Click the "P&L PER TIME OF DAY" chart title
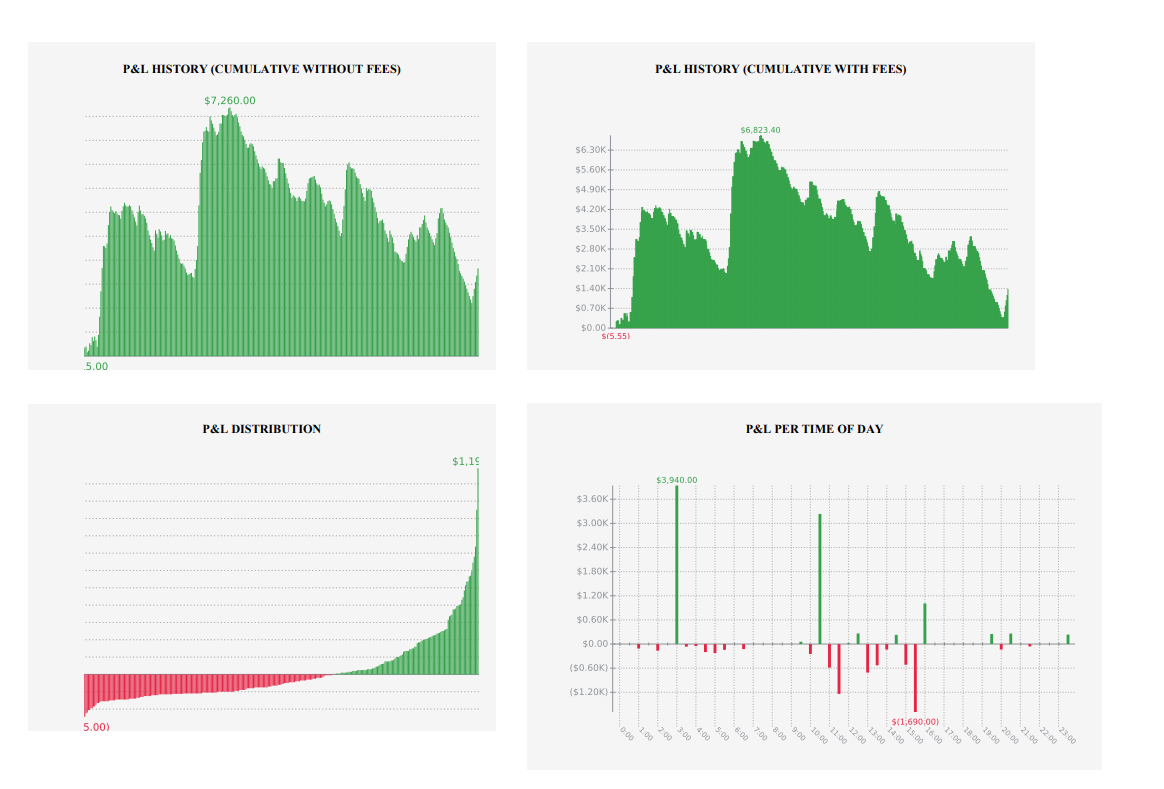This screenshot has height=789, width=1164. coord(814,429)
